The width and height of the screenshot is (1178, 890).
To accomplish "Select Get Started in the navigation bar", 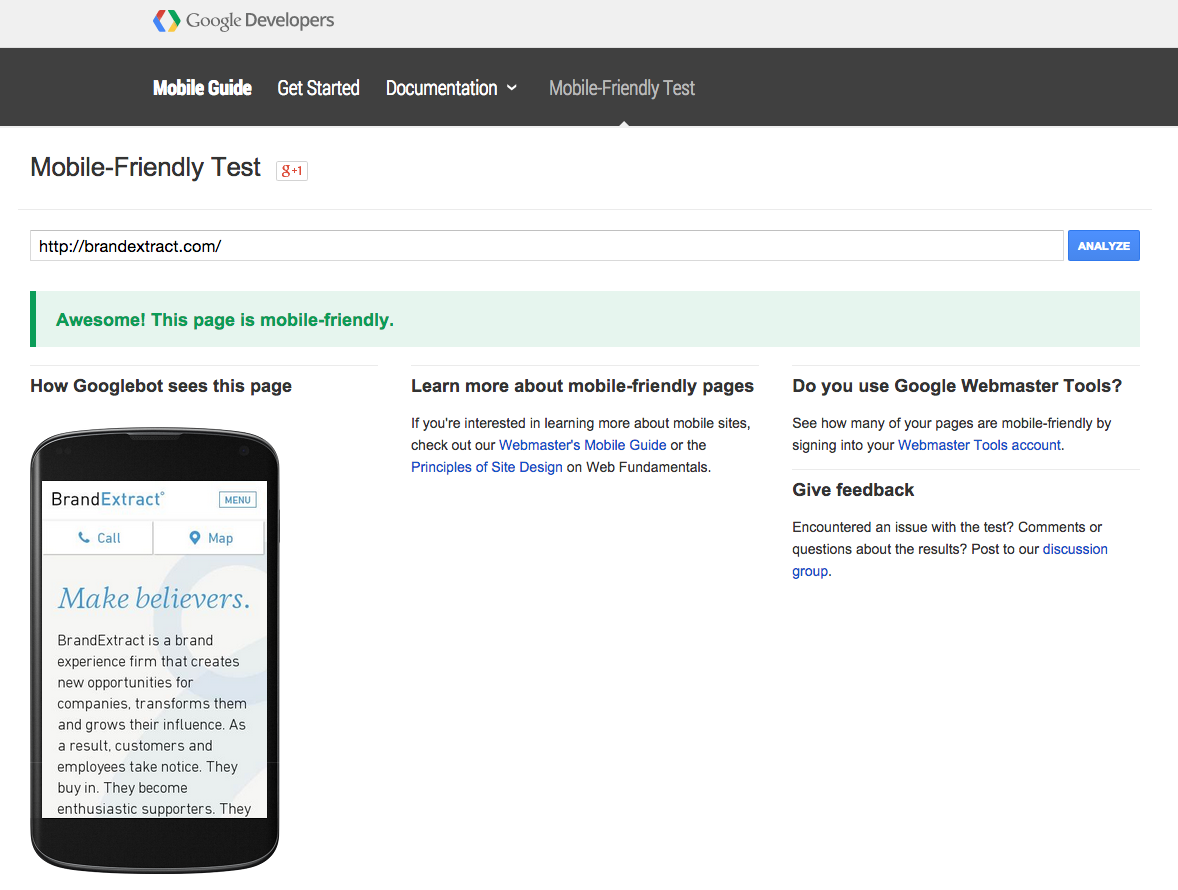I will tap(318, 88).
